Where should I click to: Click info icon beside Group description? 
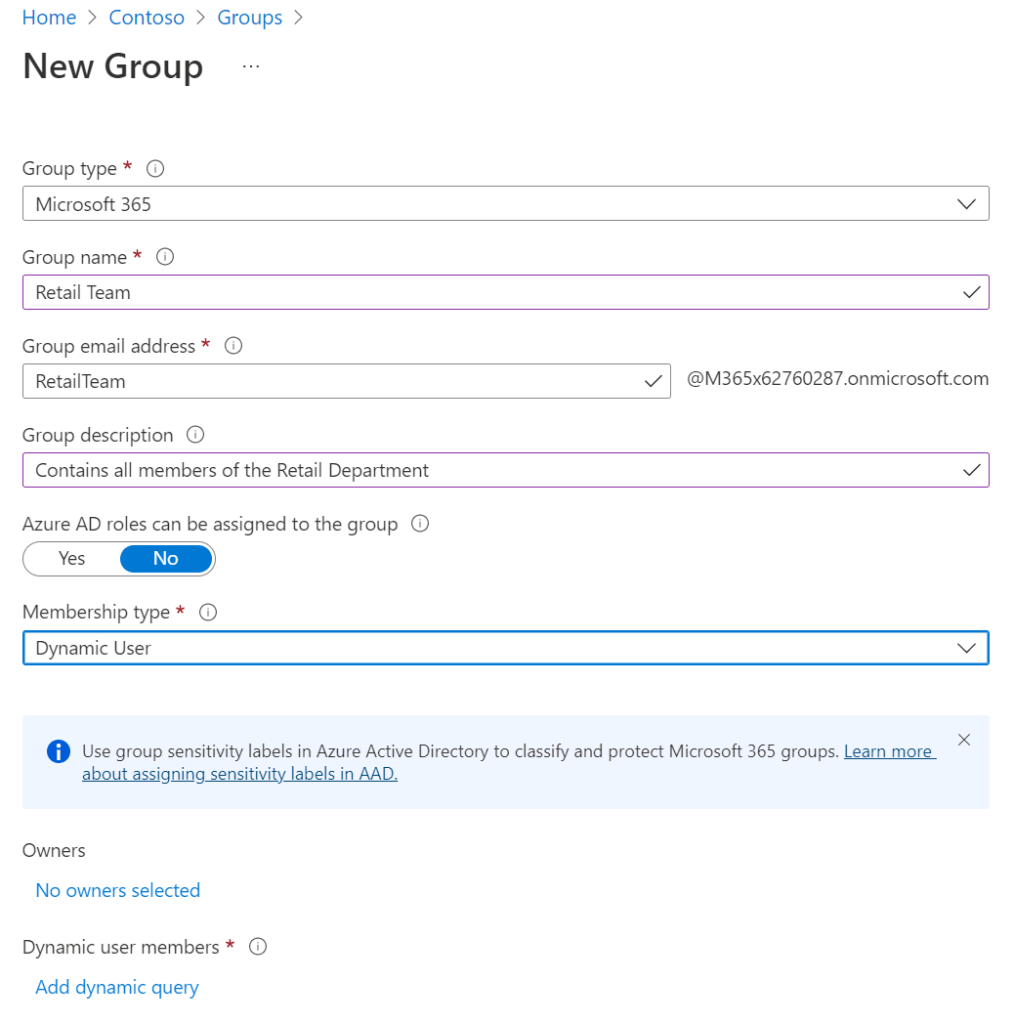tap(196, 435)
